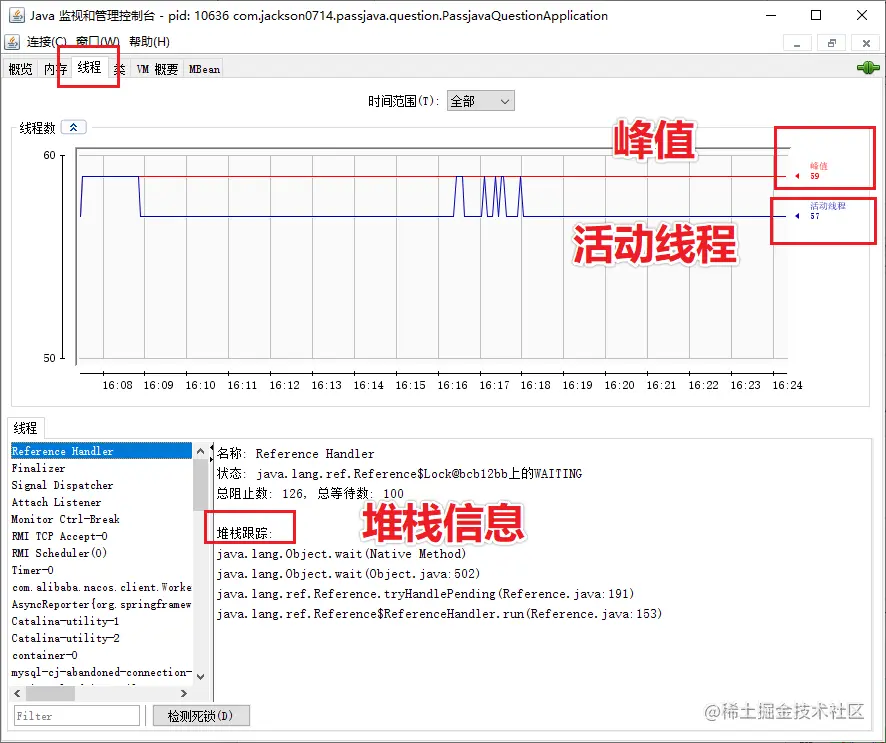
Task: Minimize the inner JConsole frame
Action: point(797,43)
